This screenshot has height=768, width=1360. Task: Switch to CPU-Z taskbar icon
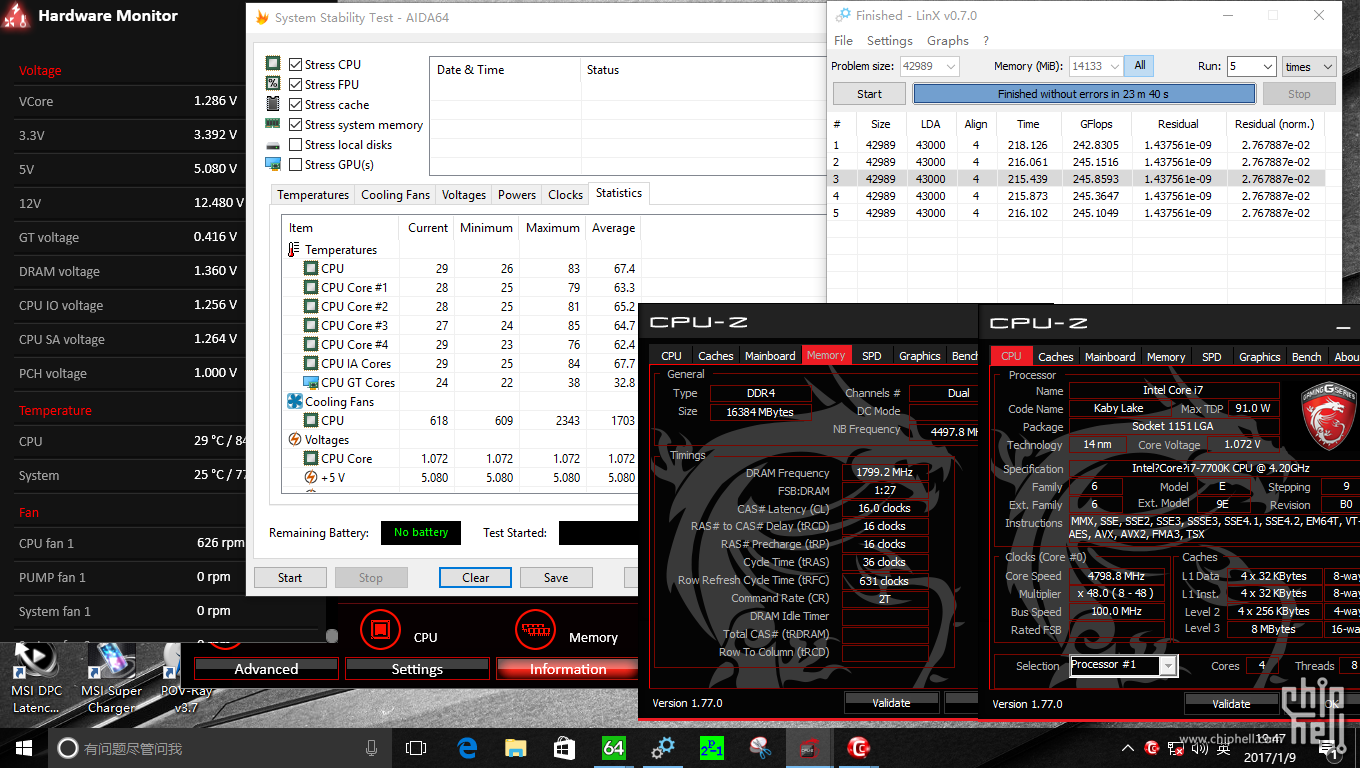(808, 748)
